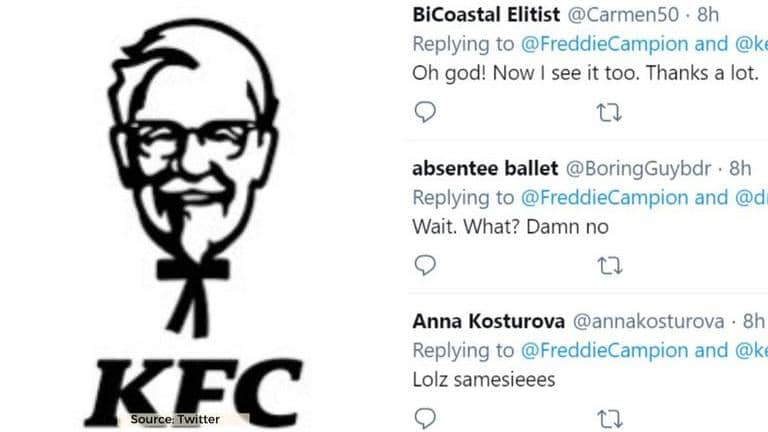This screenshot has height=432, width=768.
Task: Click the 8h timestamp on Carmen50's tweet
Action: [708, 16]
